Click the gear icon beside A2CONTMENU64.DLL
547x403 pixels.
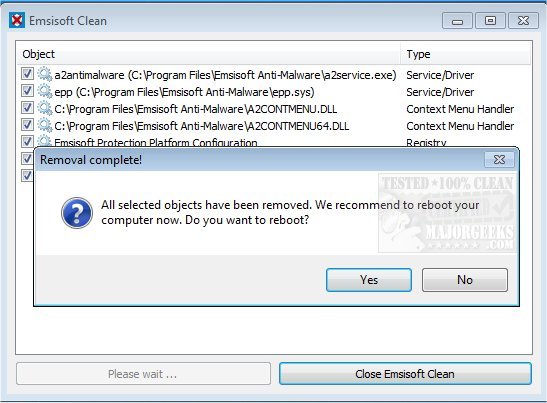[45, 125]
